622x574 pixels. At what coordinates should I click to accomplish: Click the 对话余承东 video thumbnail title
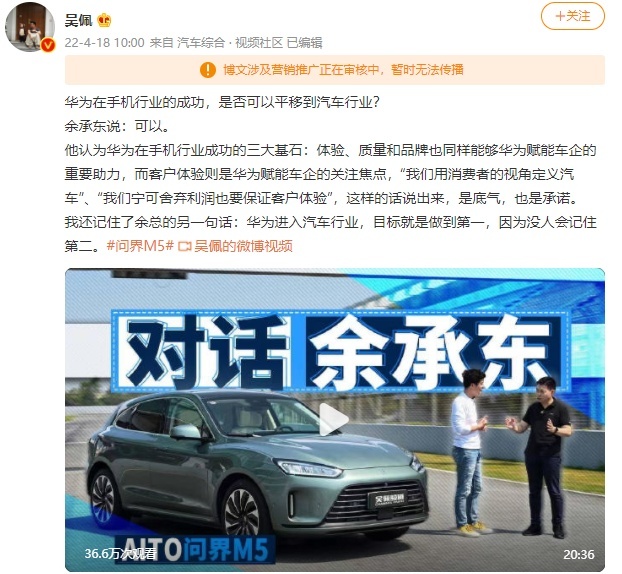tap(340, 351)
